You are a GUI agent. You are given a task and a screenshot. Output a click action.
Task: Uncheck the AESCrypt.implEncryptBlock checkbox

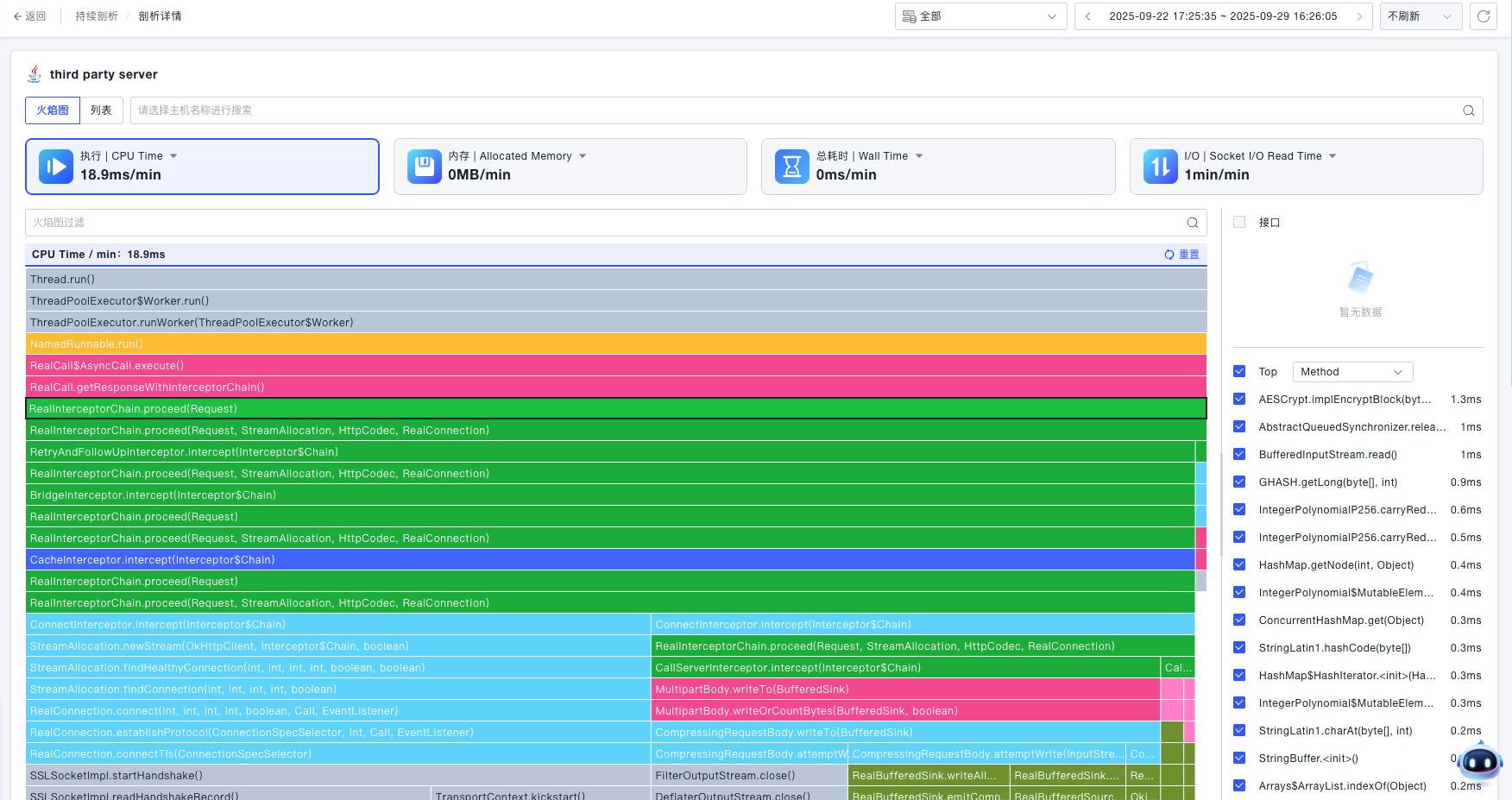1239,400
